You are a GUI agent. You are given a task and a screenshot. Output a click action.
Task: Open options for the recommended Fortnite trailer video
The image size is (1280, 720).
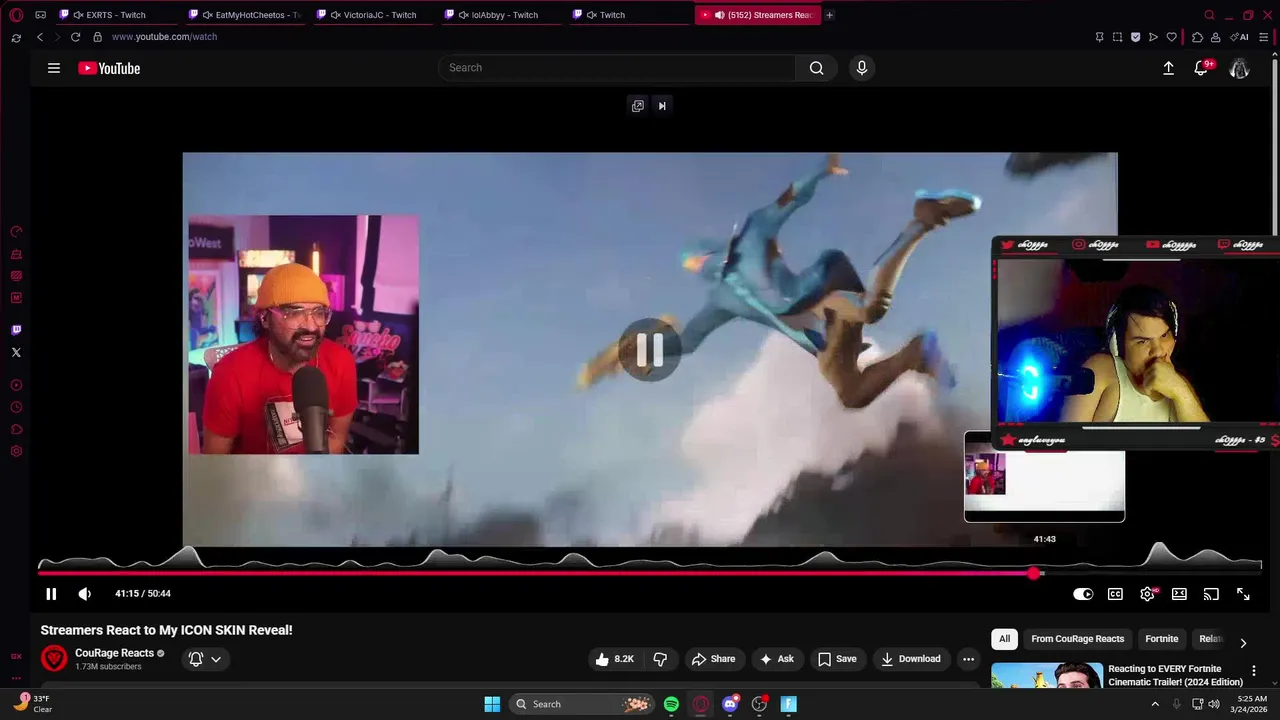pos(1254,671)
